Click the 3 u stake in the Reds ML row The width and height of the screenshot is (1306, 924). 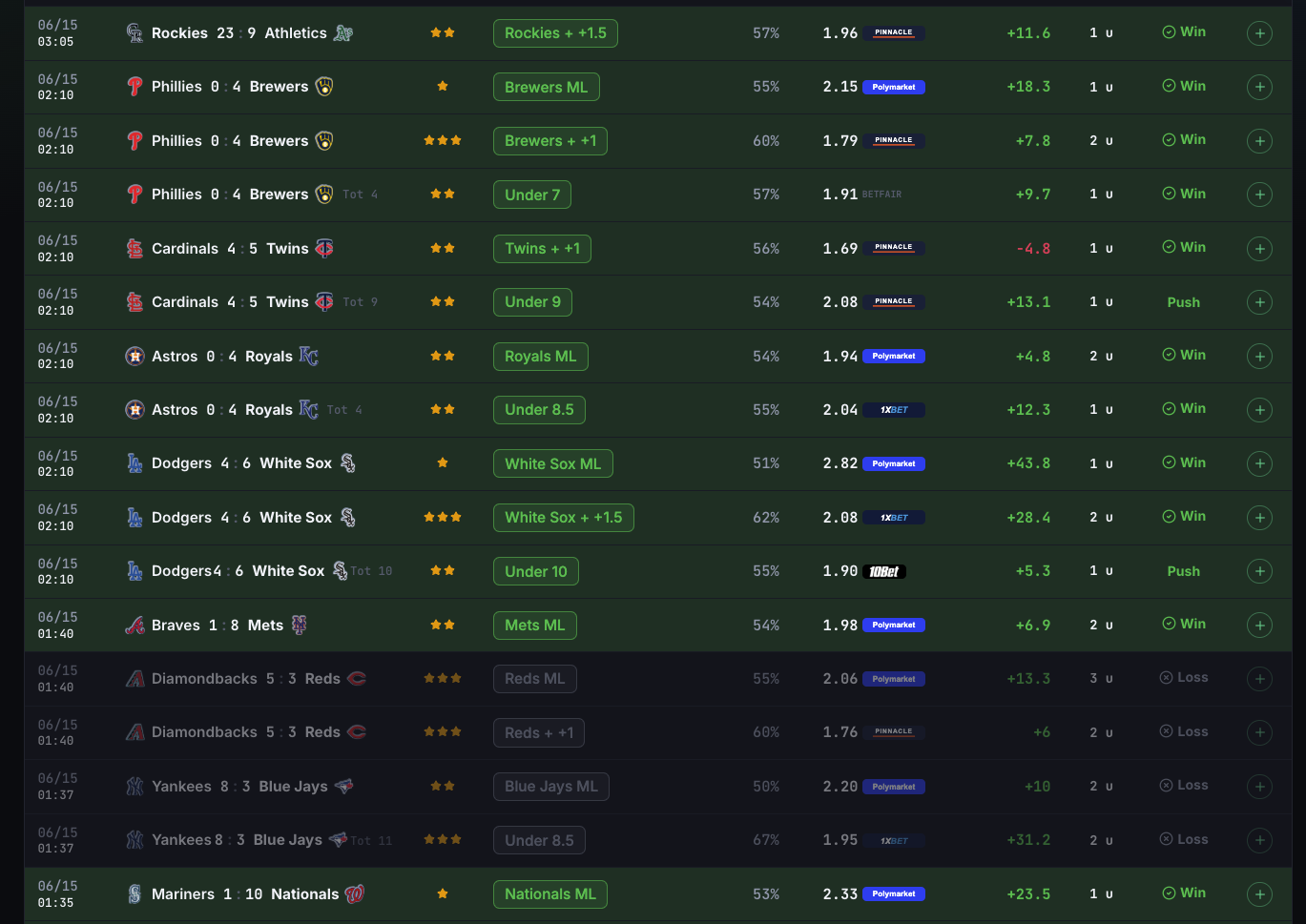coord(1101,679)
